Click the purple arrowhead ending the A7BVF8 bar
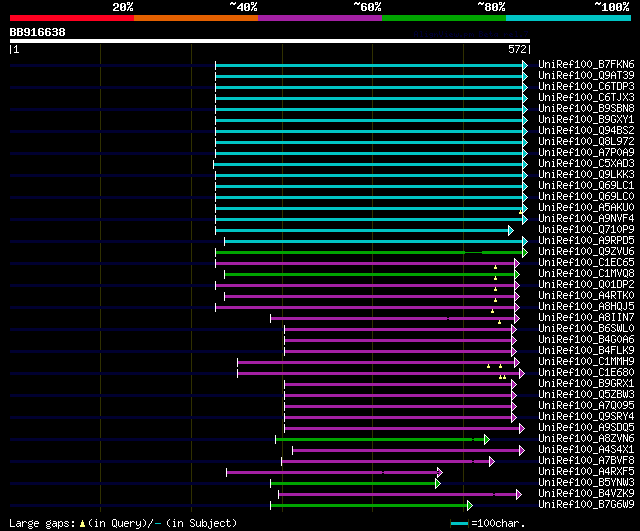 coord(492,462)
